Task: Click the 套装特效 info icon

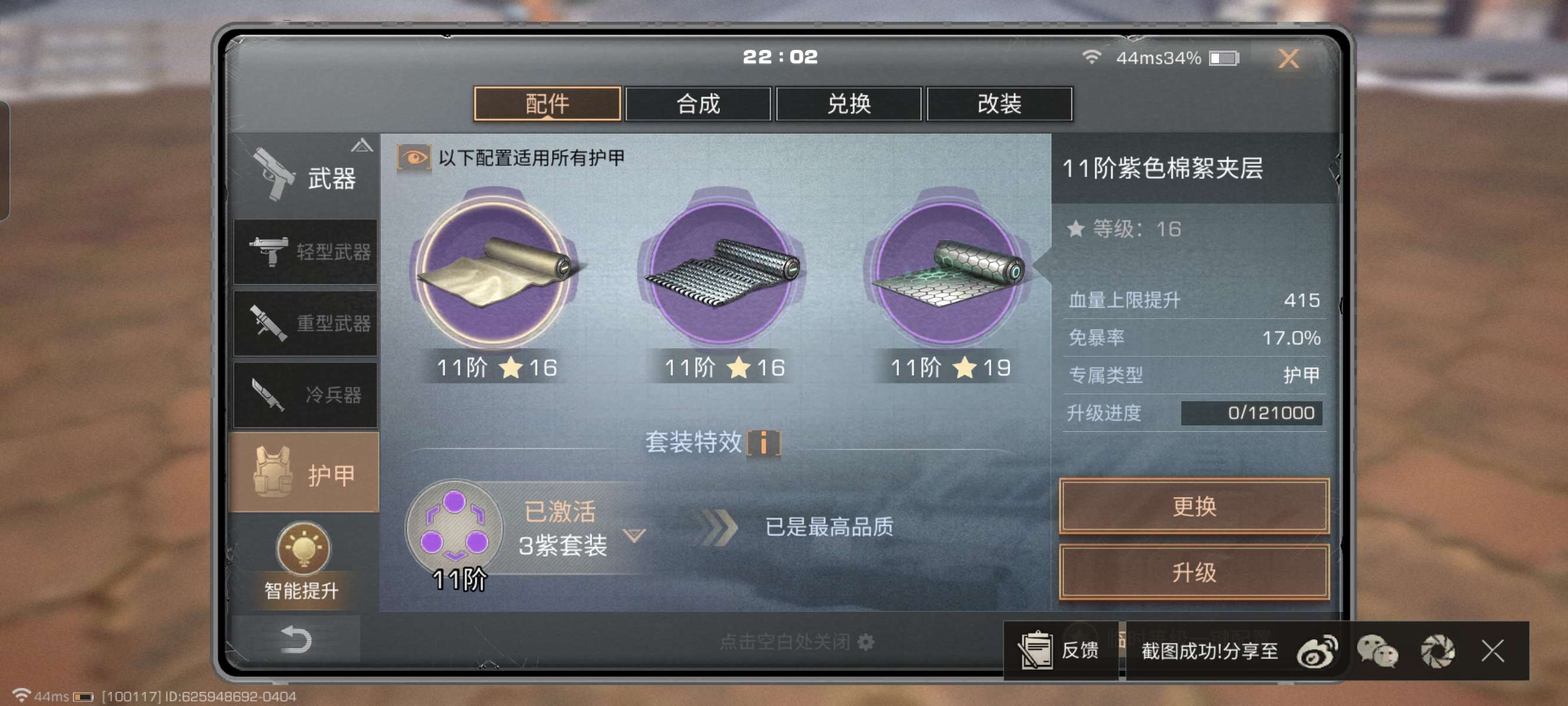Action: 763,442
